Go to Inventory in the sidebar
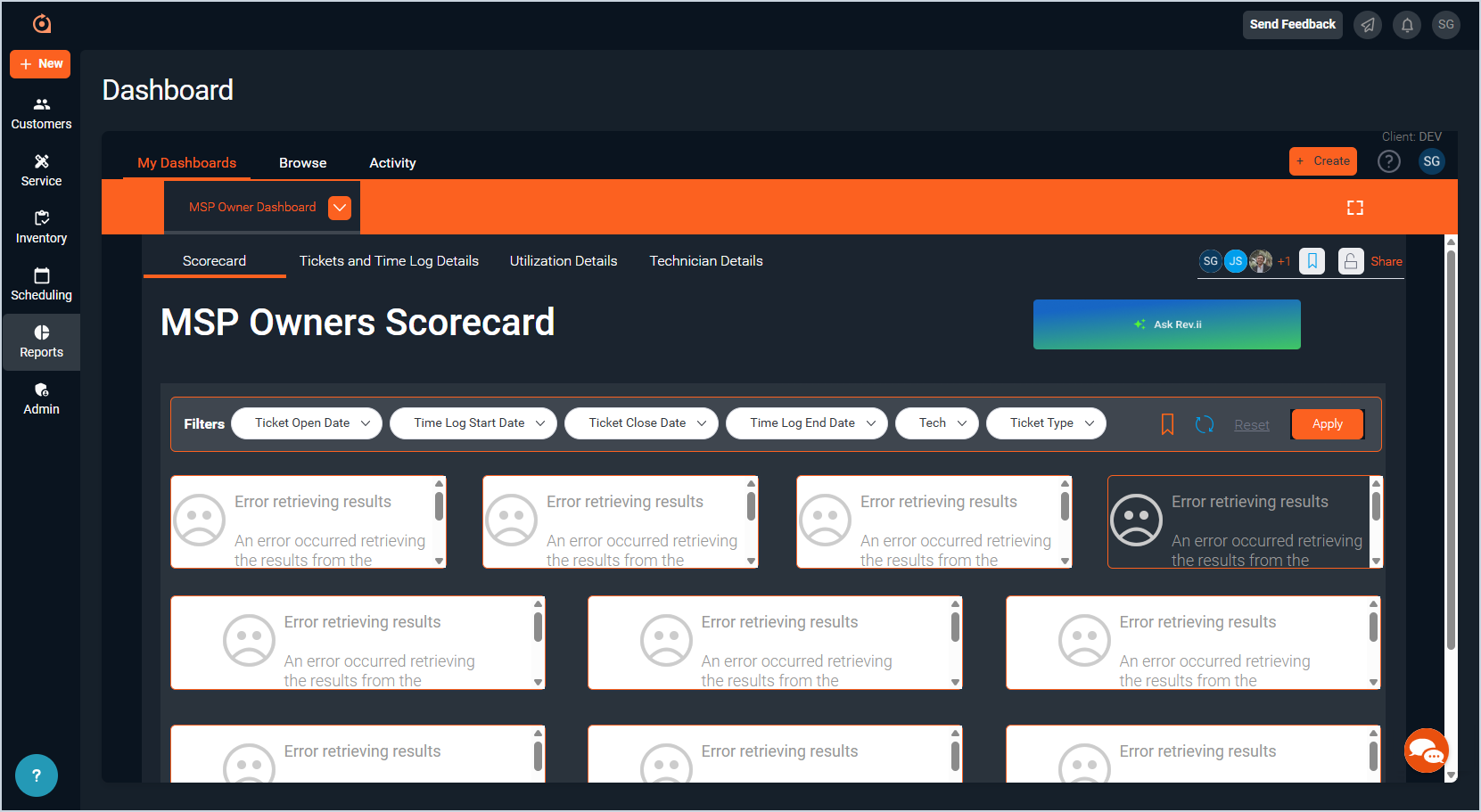 point(41,228)
